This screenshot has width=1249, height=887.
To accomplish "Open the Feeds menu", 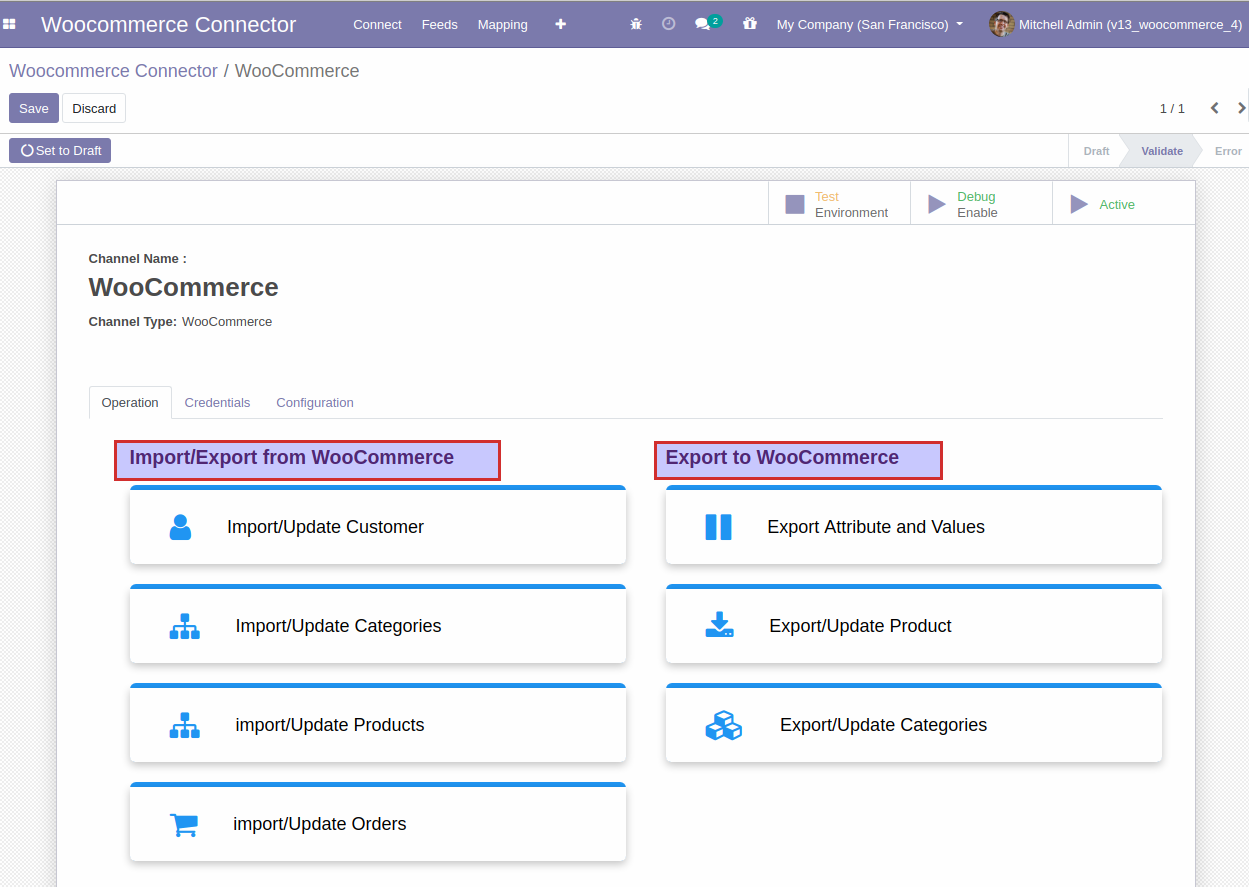I will (x=439, y=24).
